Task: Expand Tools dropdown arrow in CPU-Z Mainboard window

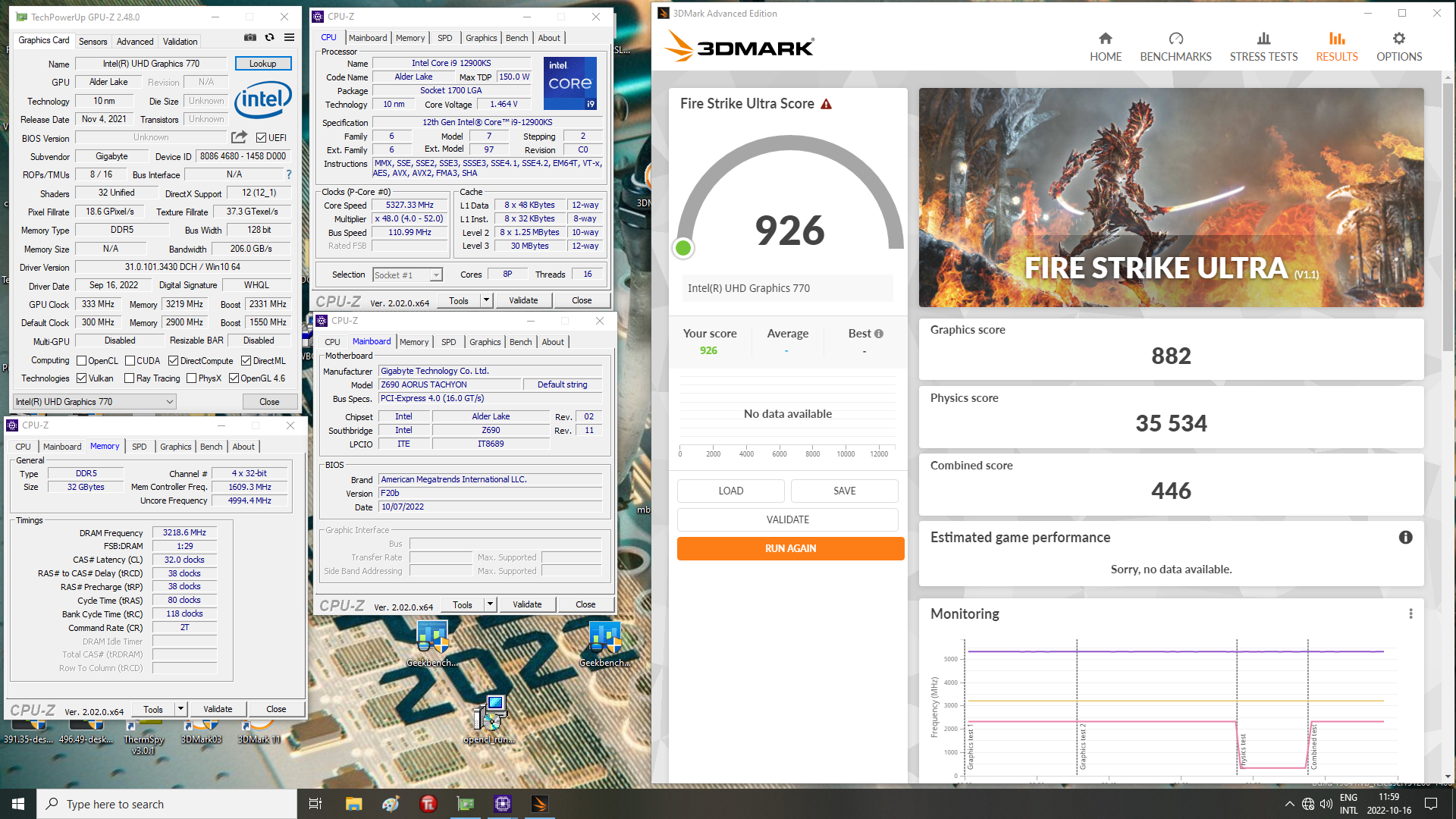Action: [x=490, y=604]
